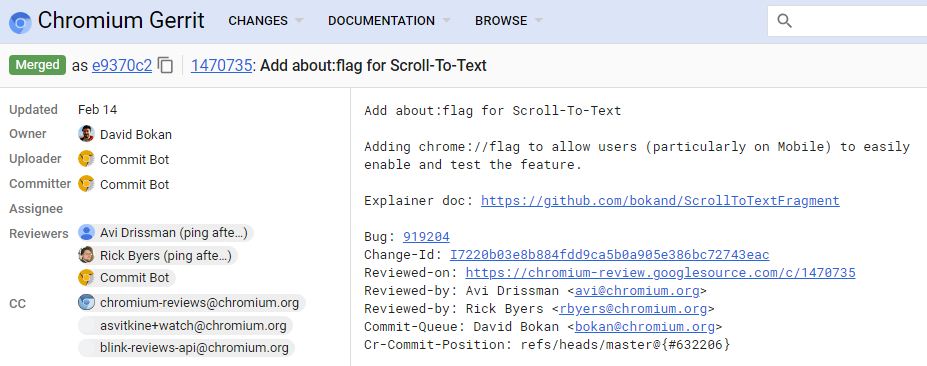Select Commit Bot reviewer chip
927x366 pixels.
pos(127,277)
